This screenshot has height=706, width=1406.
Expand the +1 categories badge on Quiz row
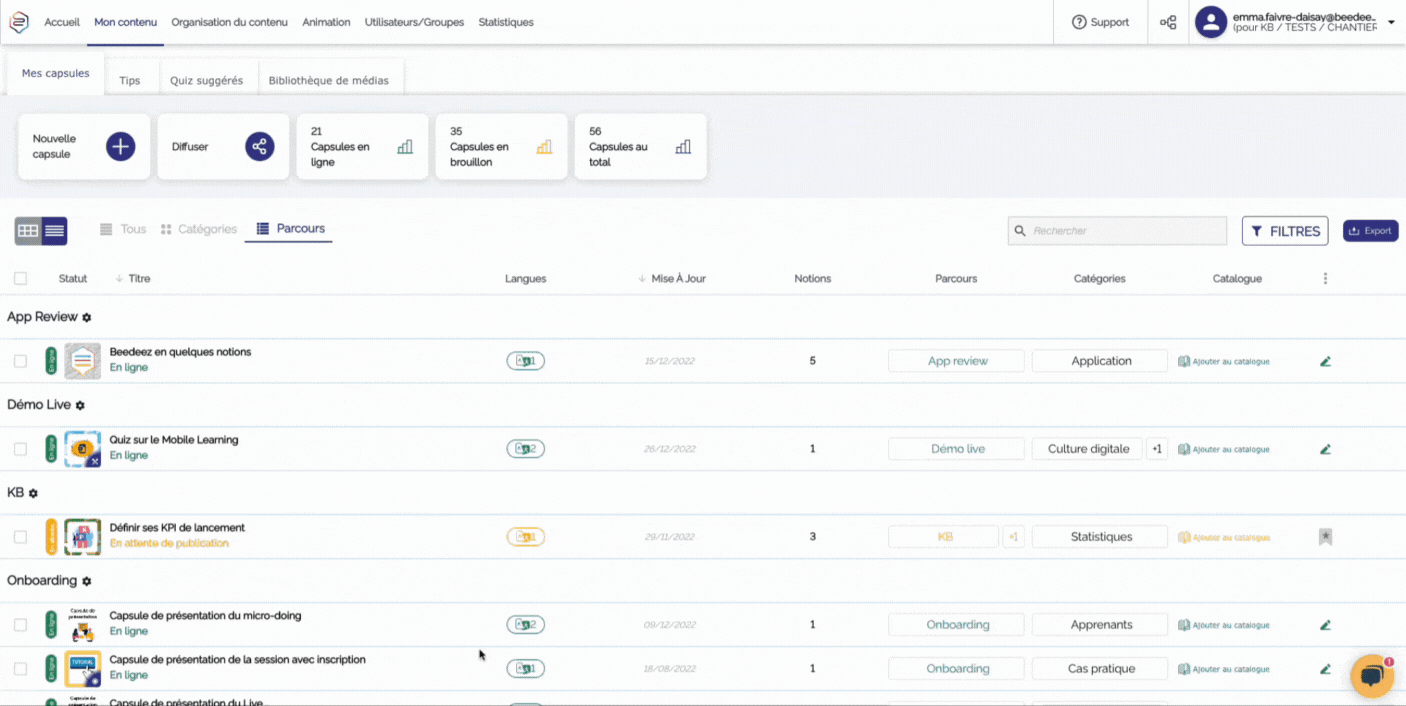point(1156,449)
